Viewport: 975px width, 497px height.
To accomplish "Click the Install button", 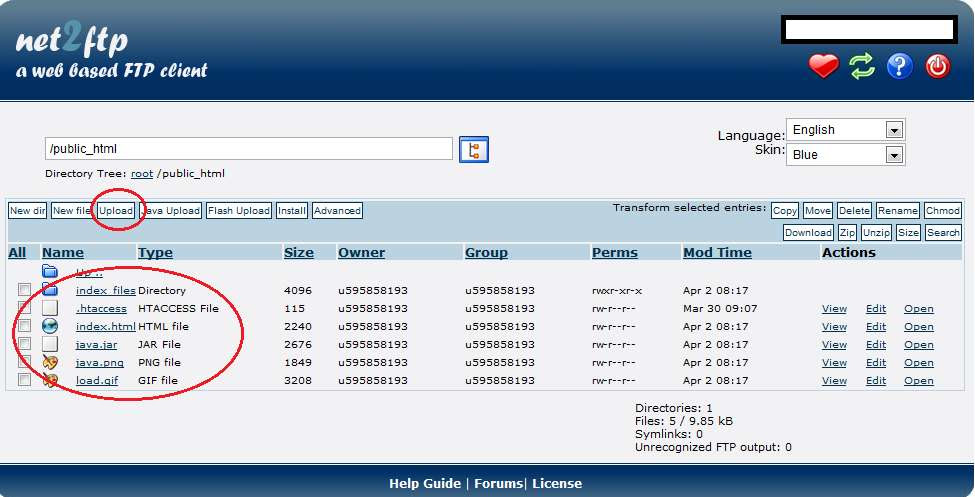I will coord(292,211).
